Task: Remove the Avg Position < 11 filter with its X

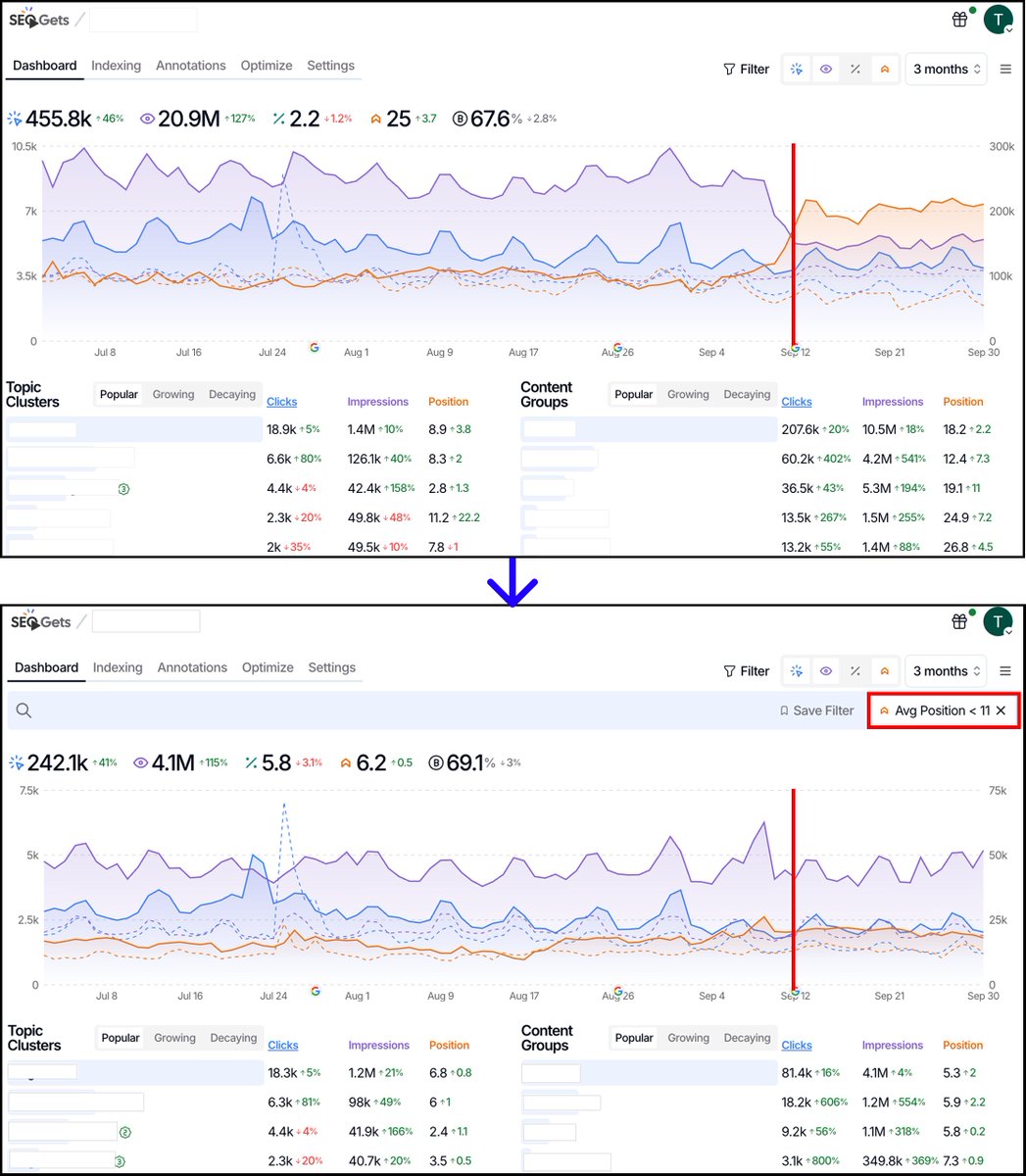Action: (x=1001, y=710)
